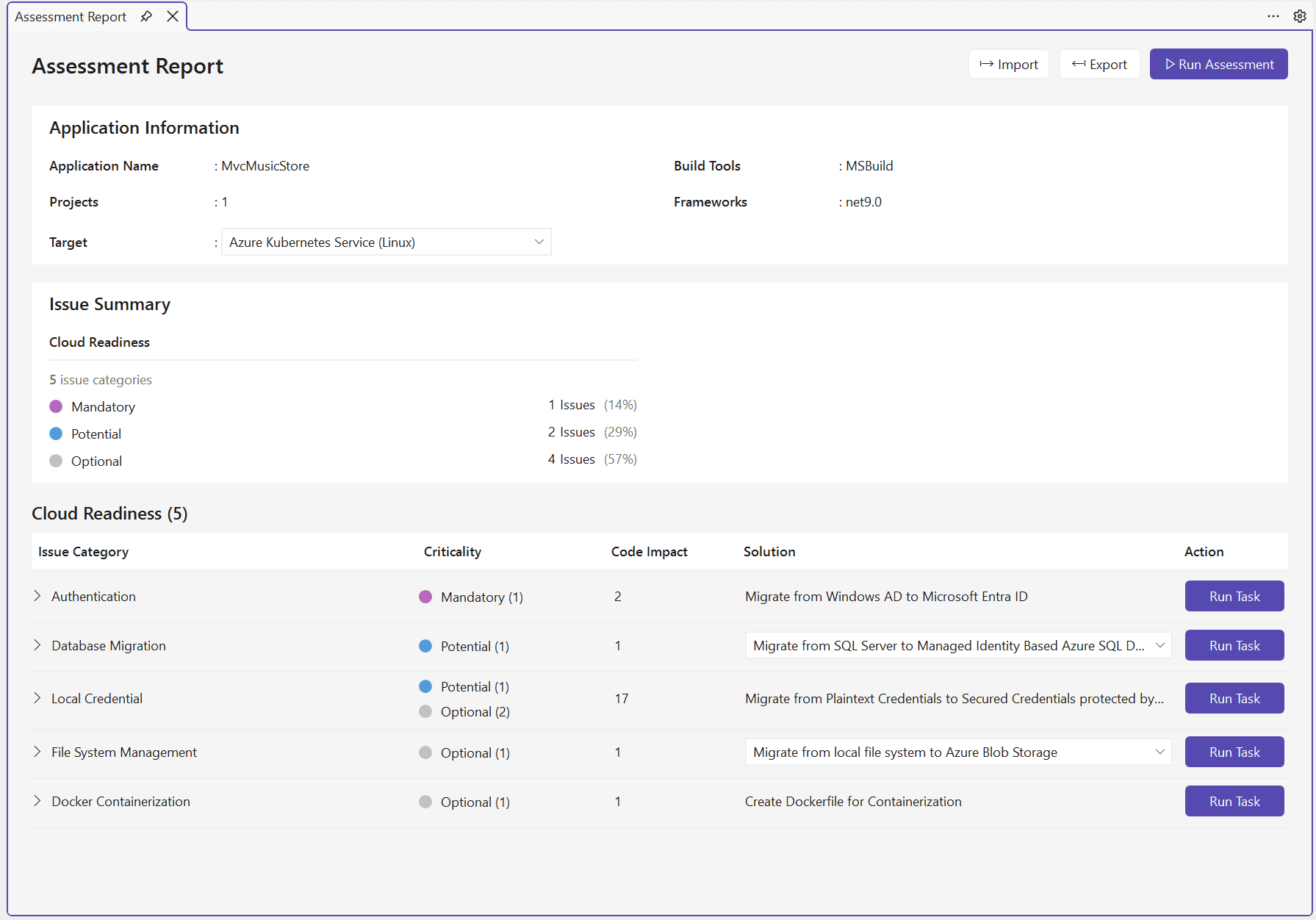Click the Potential criticality dot for Database Migration

(425, 646)
